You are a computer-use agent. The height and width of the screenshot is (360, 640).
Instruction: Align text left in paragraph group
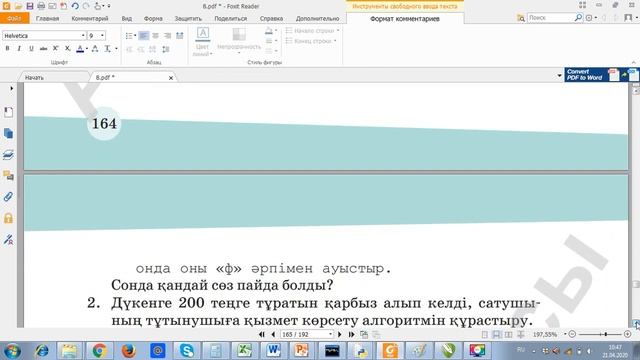click(x=143, y=36)
